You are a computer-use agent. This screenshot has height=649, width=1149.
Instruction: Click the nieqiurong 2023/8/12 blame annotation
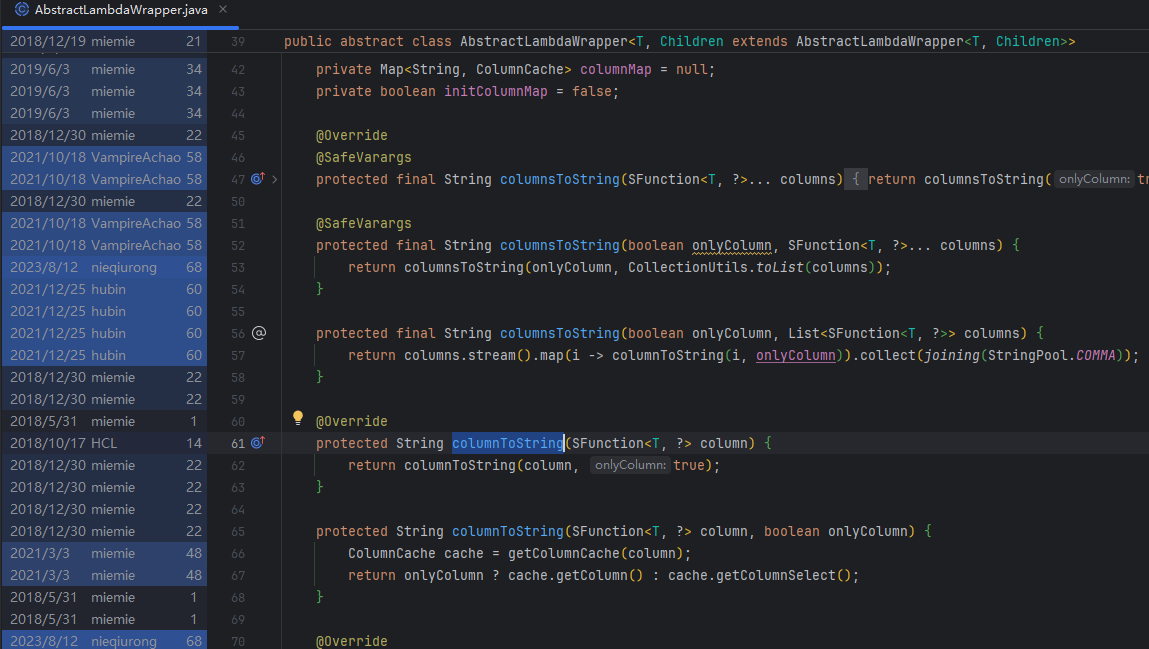(100, 267)
